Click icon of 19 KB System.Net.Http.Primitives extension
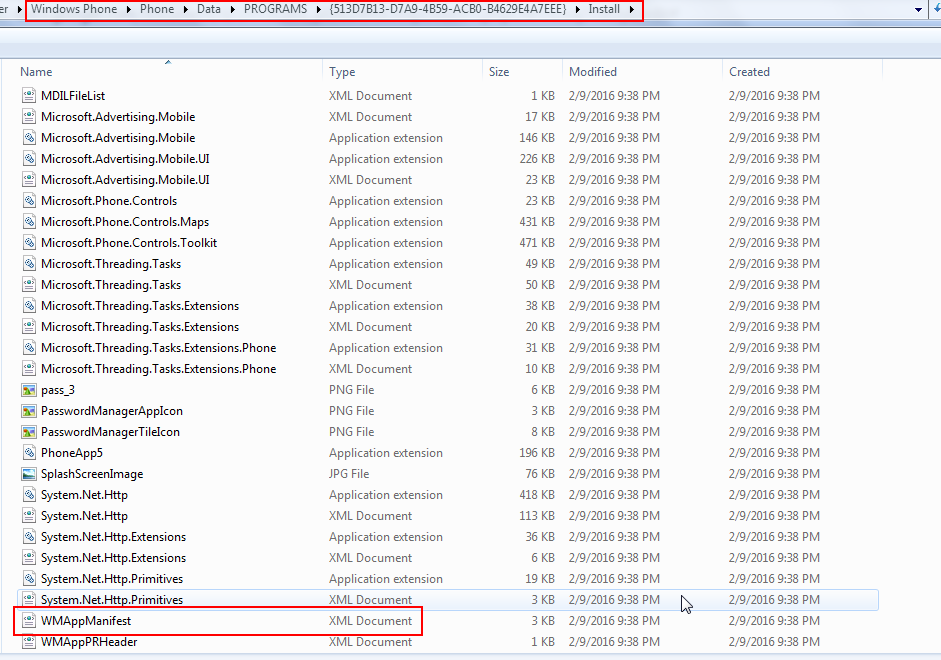The height and width of the screenshot is (660, 941). [x=29, y=579]
